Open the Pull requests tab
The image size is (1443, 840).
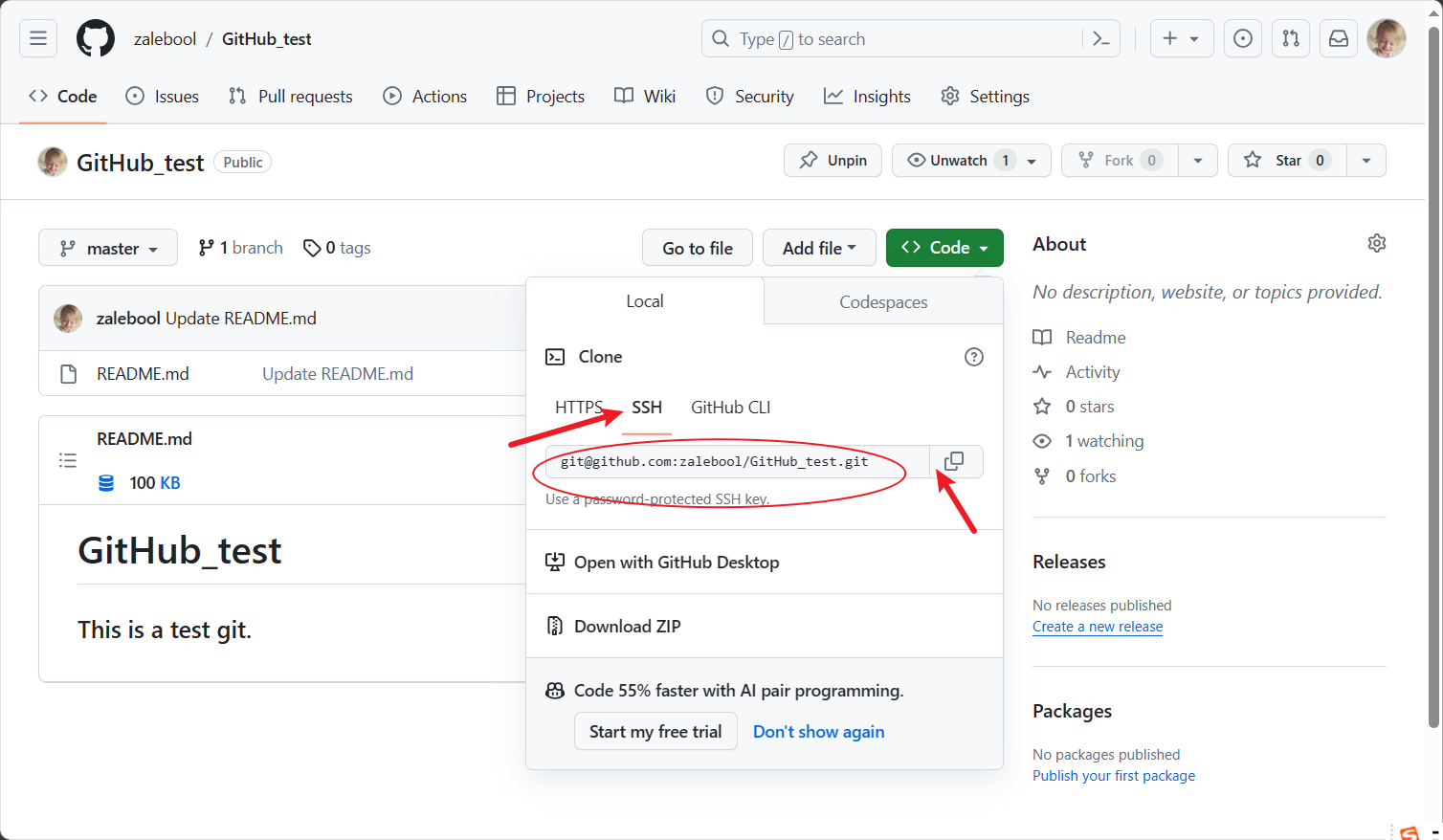(x=291, y=97)
